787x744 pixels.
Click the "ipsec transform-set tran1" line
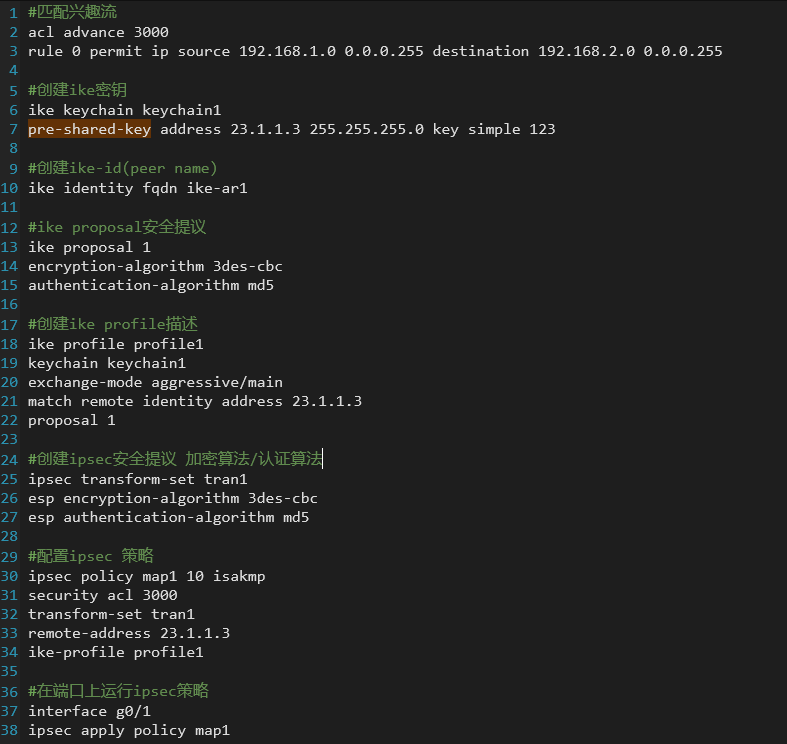(x=137, y=479)
